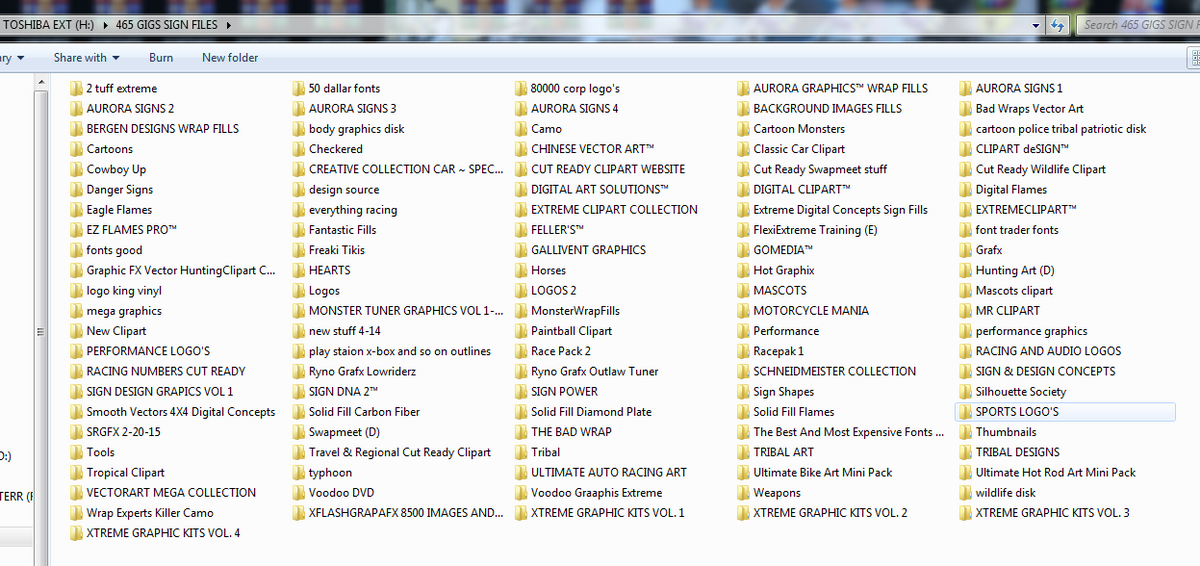The height and width of the screenshot is (566, 1200).
Task: Click the SIGN POWER folder name
Action: [565, 392]
